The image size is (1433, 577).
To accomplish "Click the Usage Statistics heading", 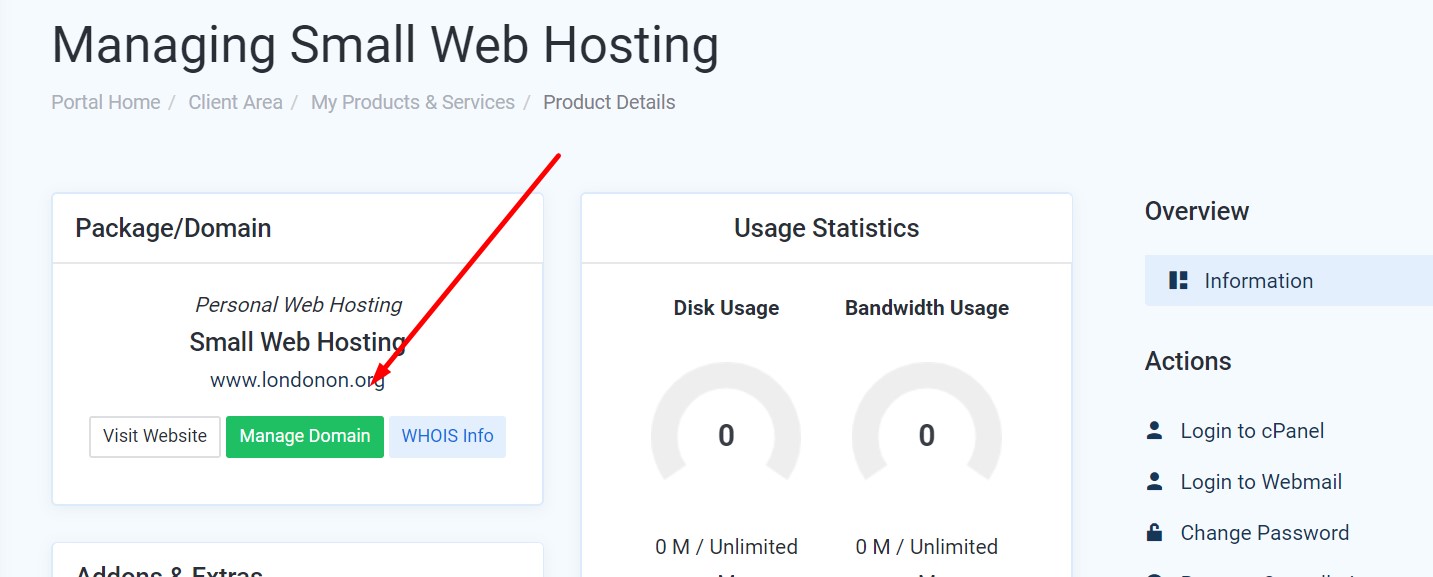I will pyautogui.click(x=827, y=228).
